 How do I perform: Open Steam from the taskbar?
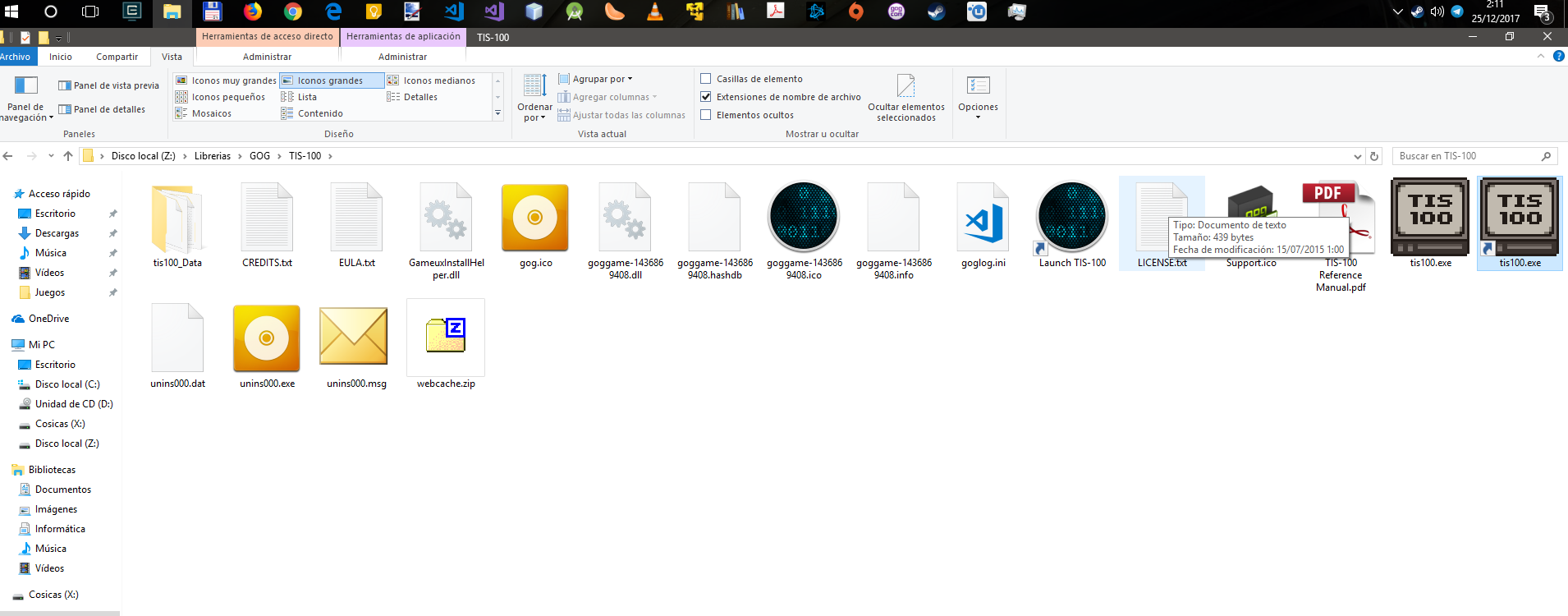pyautogui.click(x=936, y=11)
